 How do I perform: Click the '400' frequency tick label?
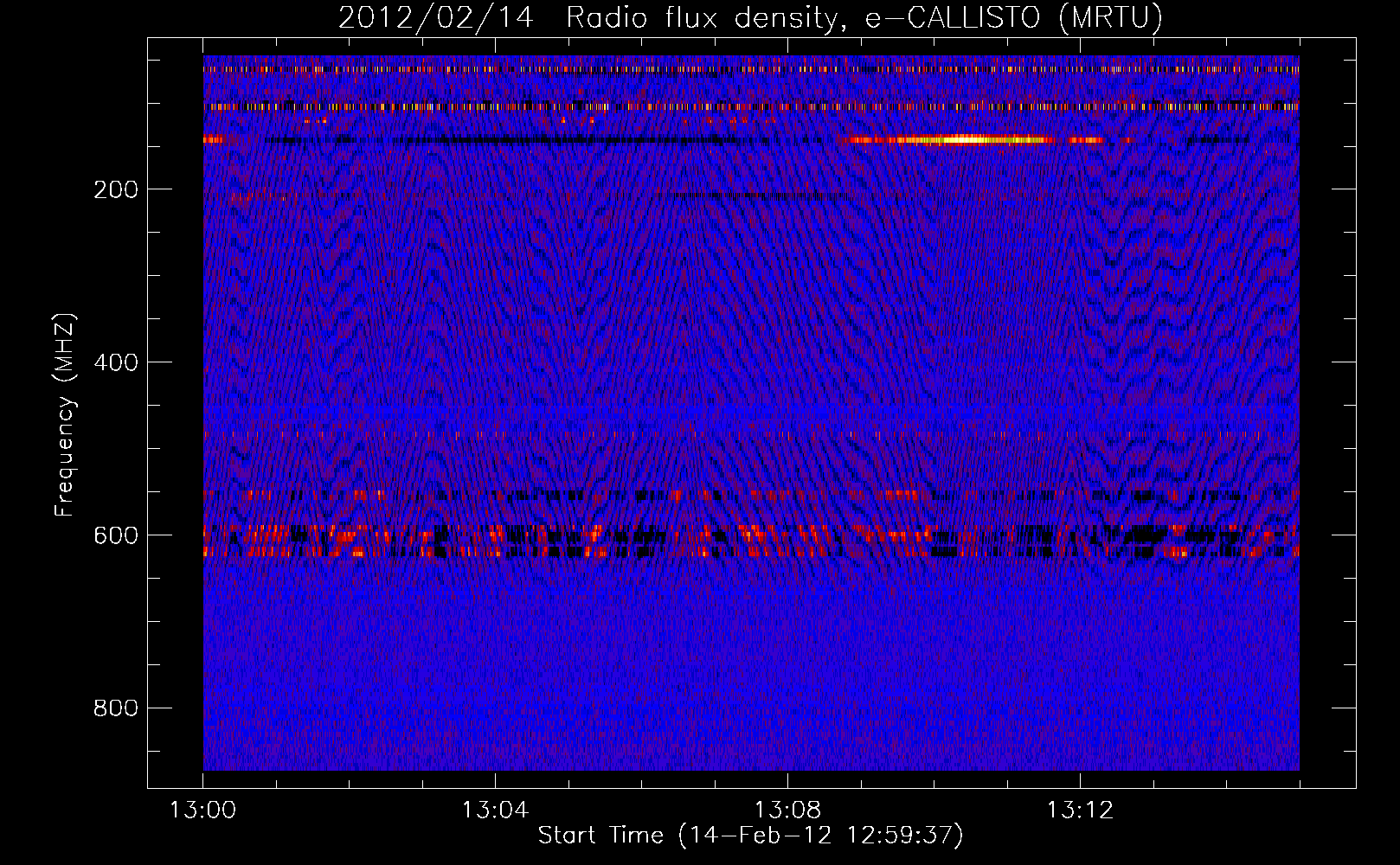(116, 362)
